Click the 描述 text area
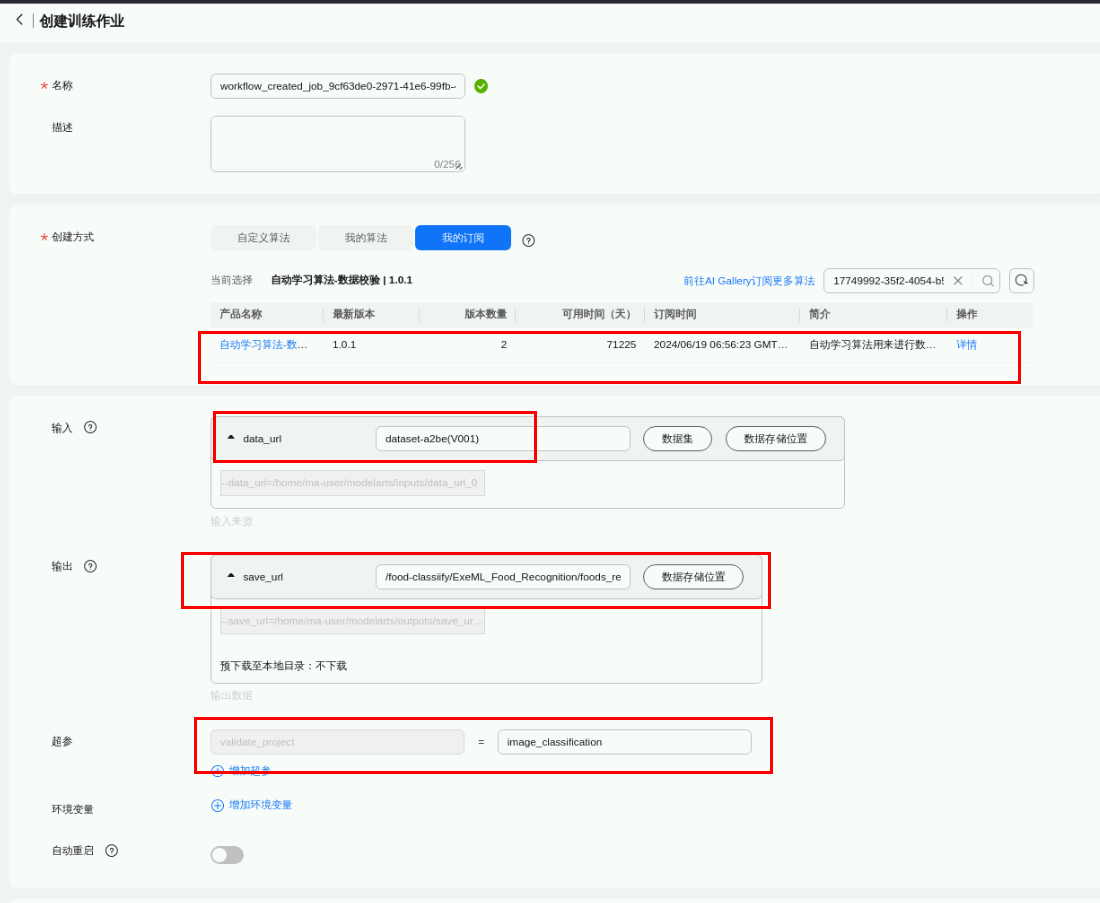 [337, 143]
